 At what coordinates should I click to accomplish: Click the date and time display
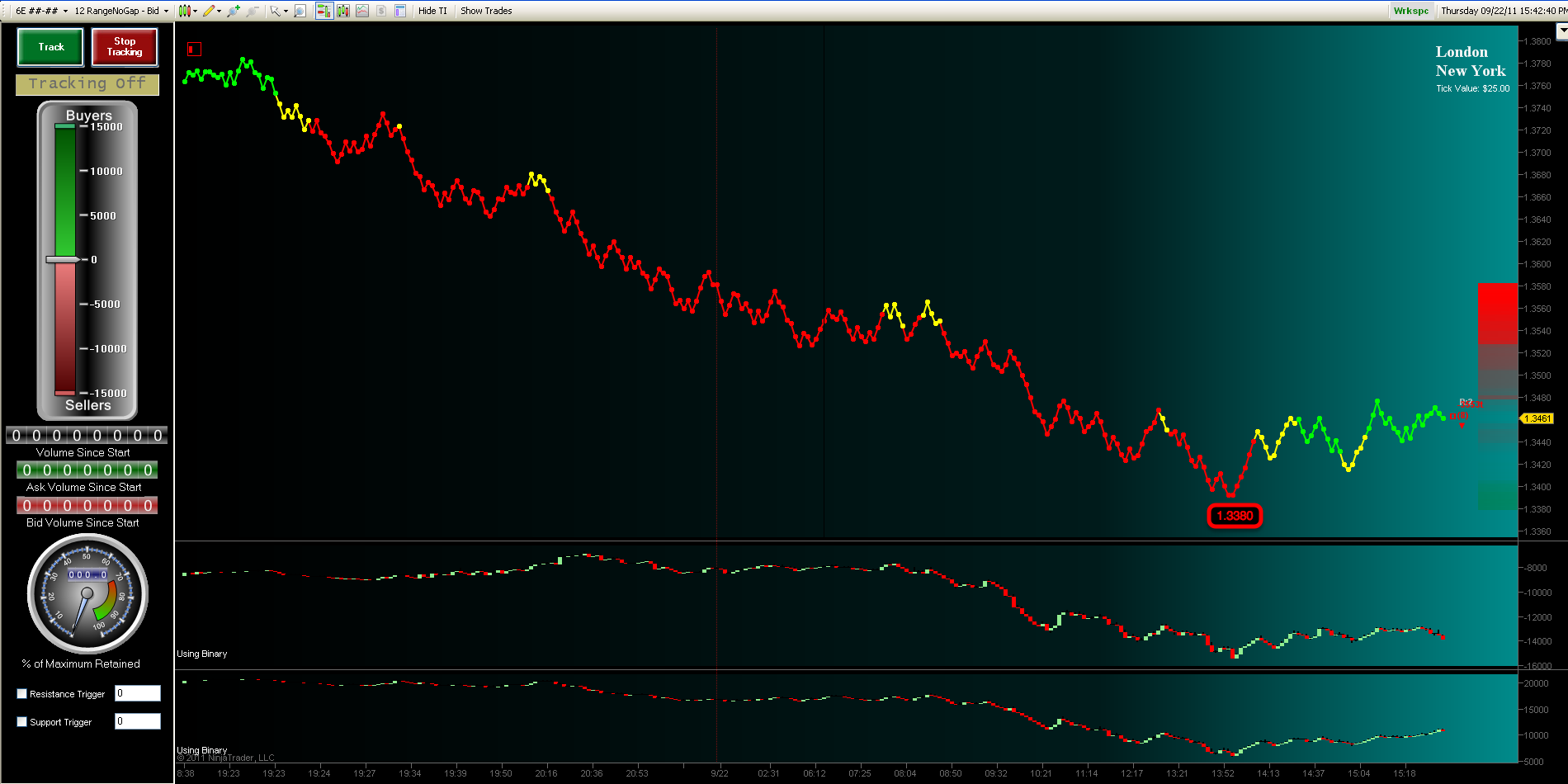pyautogui.click(x=1503, y=11)
